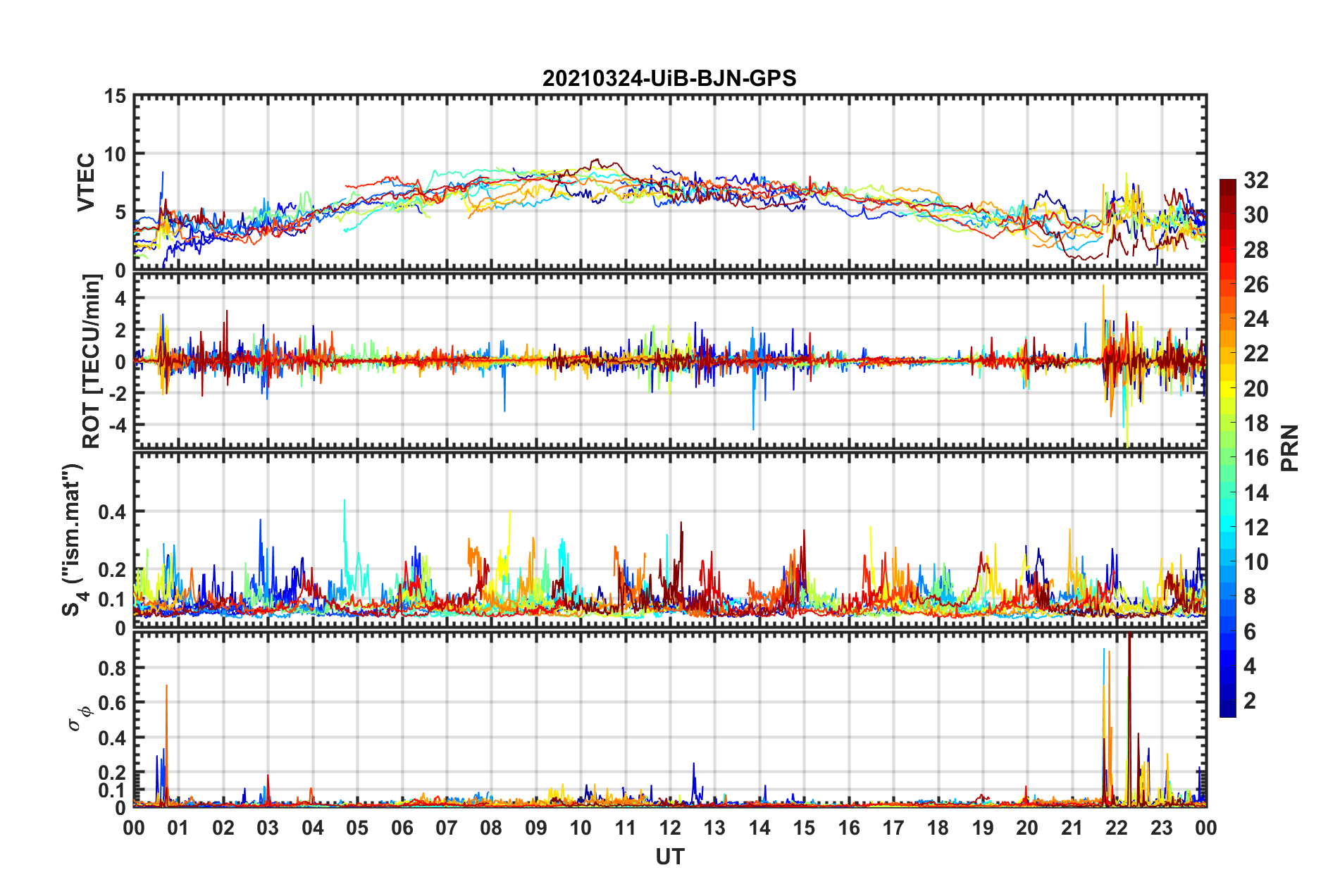Click x-axis hour tick 03
The image size is (1340, 896).
coord(268,828)
